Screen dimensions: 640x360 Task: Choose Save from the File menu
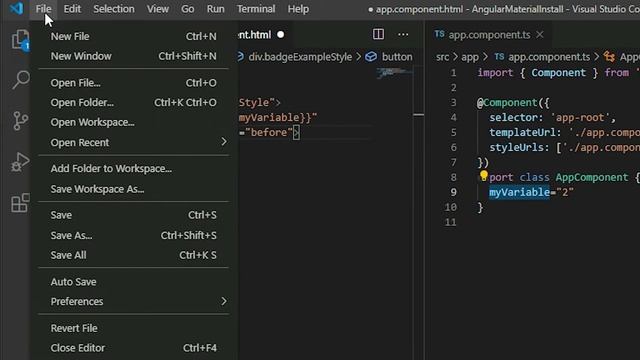133,215
